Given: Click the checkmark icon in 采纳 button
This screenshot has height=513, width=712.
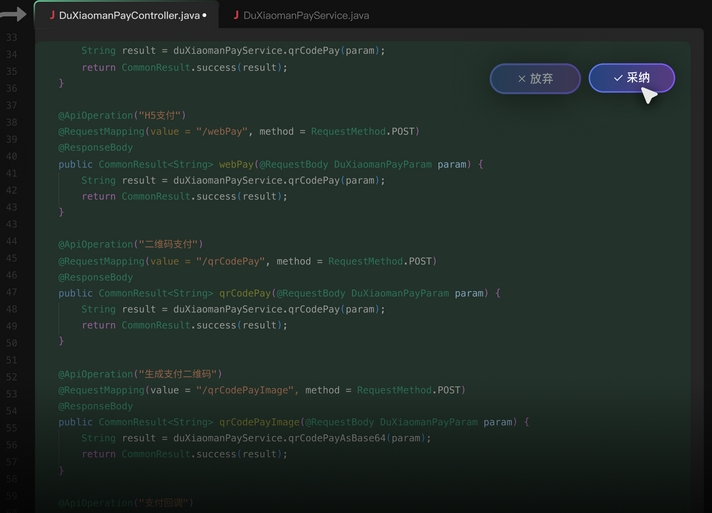Looking at the screenshot, I should [x=617, y=78].
